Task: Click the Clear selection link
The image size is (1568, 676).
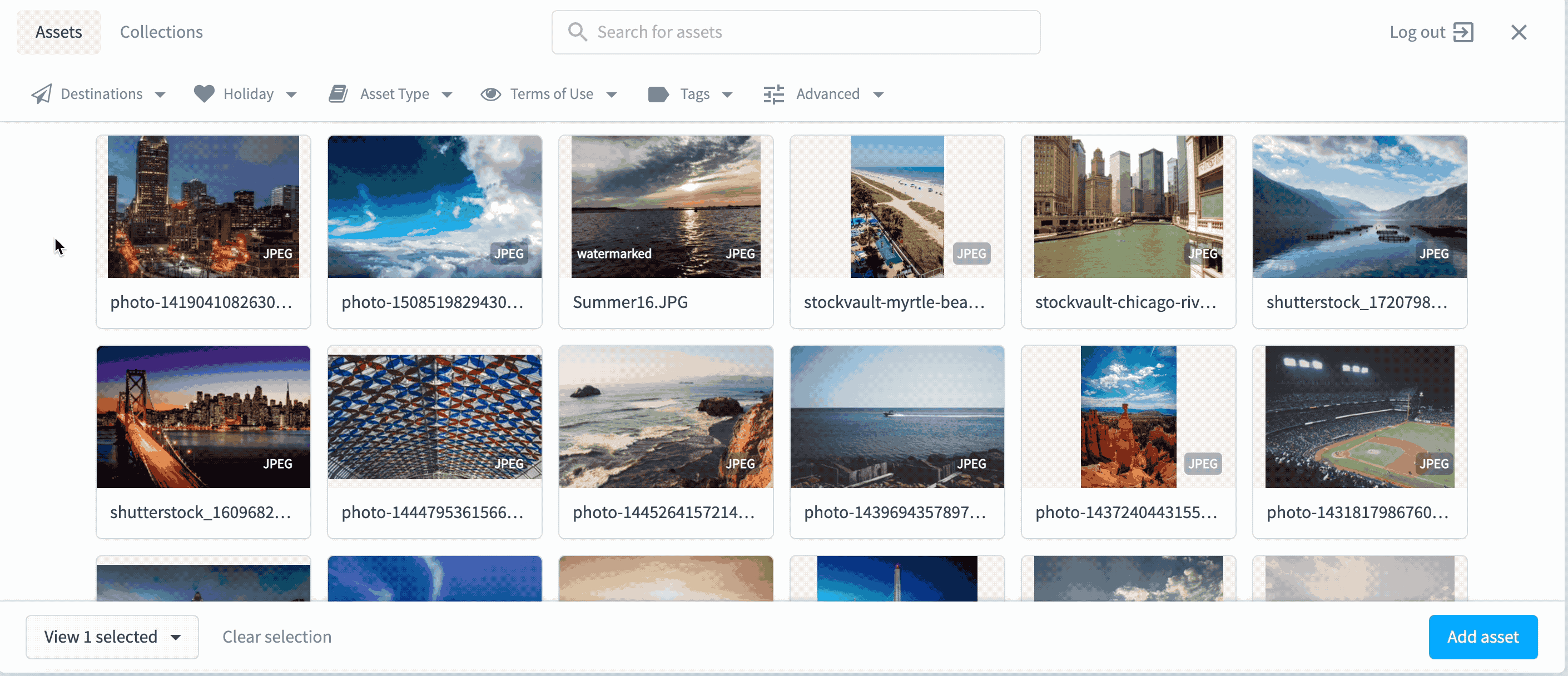Action: (x=277, y=637)
